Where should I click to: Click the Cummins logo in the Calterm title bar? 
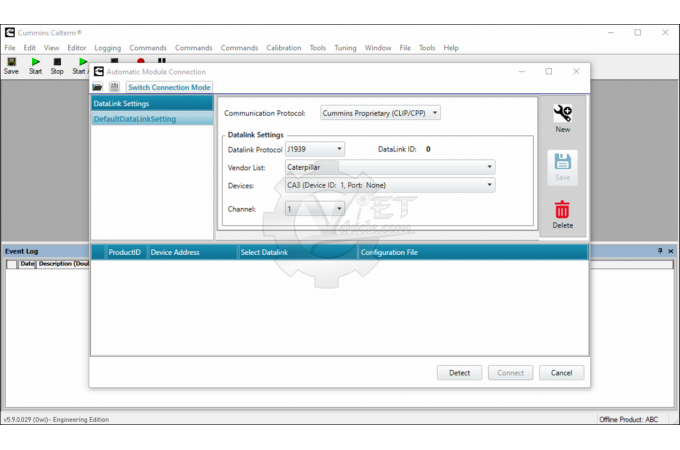[10, 33]
